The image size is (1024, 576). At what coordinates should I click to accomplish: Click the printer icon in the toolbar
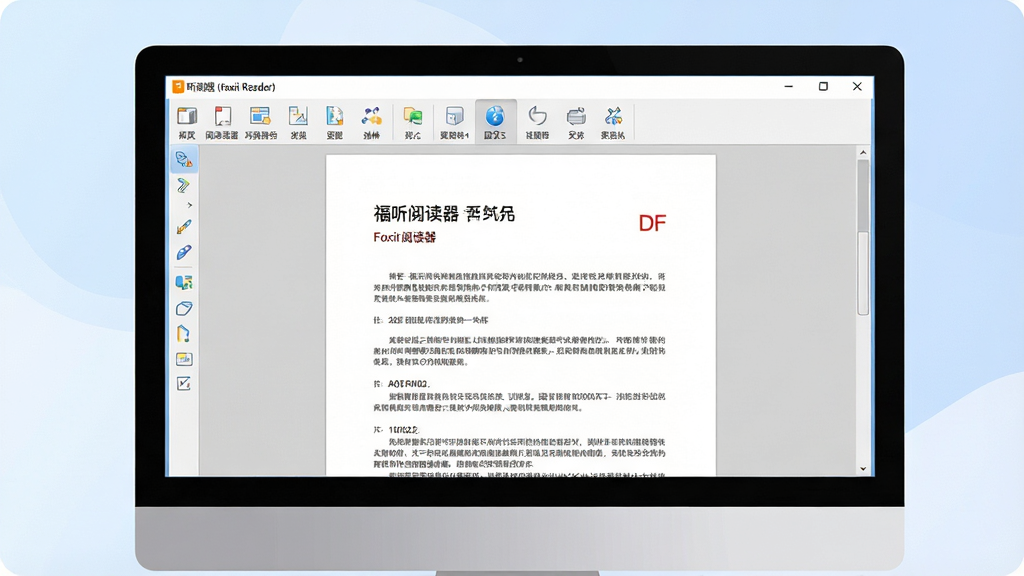(x=576, y=116)
